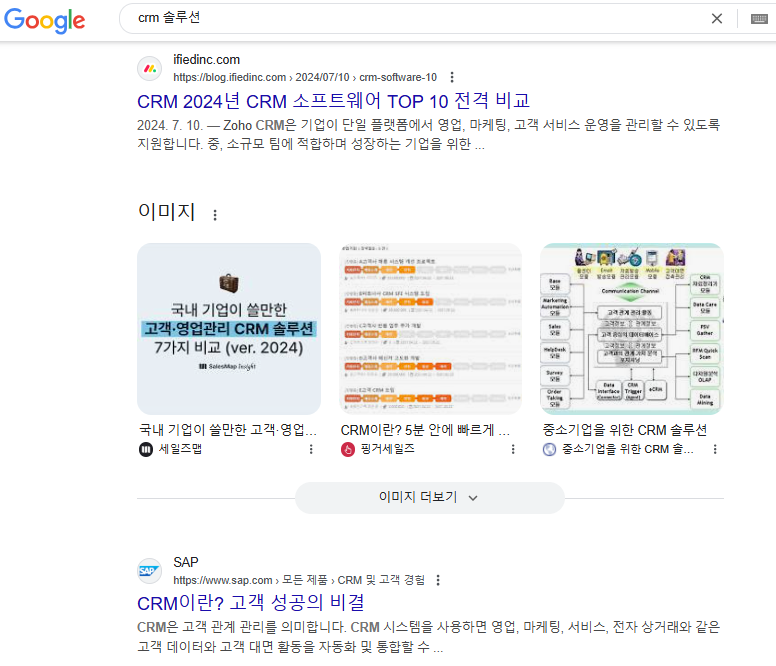Click the 'CRM이란? 5분 안에 빠르게 ...' image caption
Image resolution: width=776 pixels, height=666 pixels.
coord(425,430)
